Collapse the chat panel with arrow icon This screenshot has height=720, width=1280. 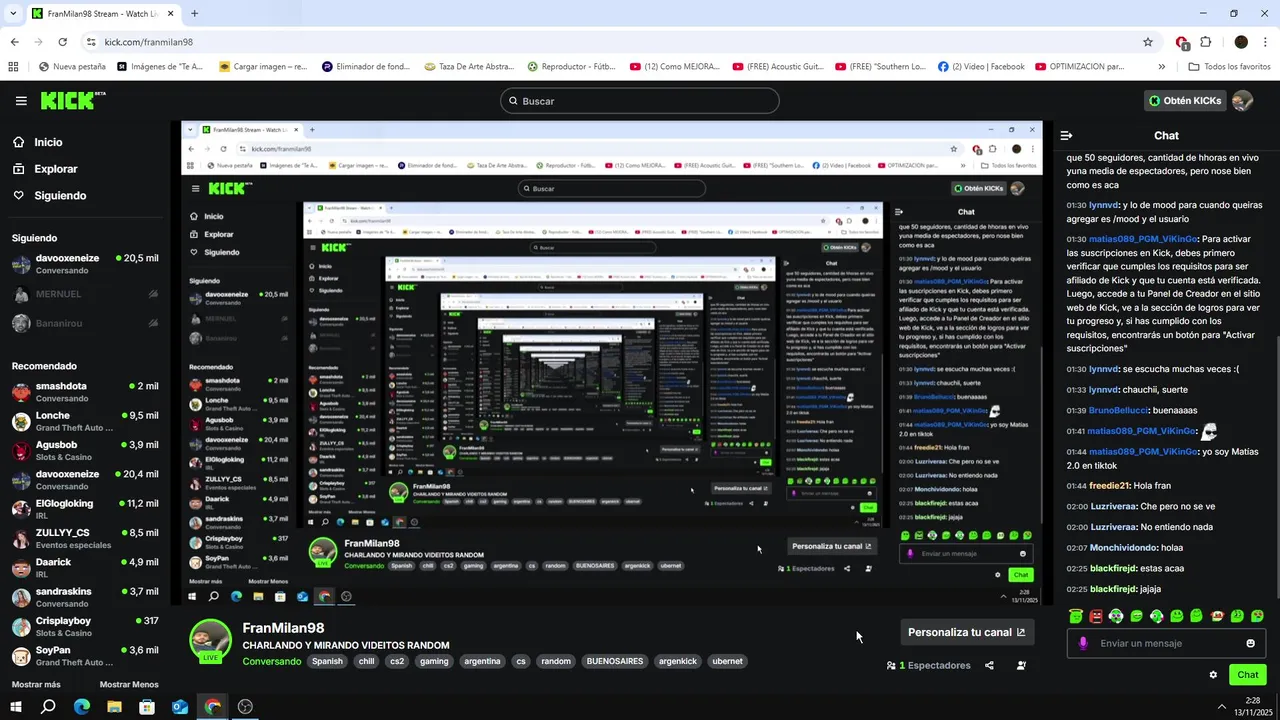pos(1066,135)
